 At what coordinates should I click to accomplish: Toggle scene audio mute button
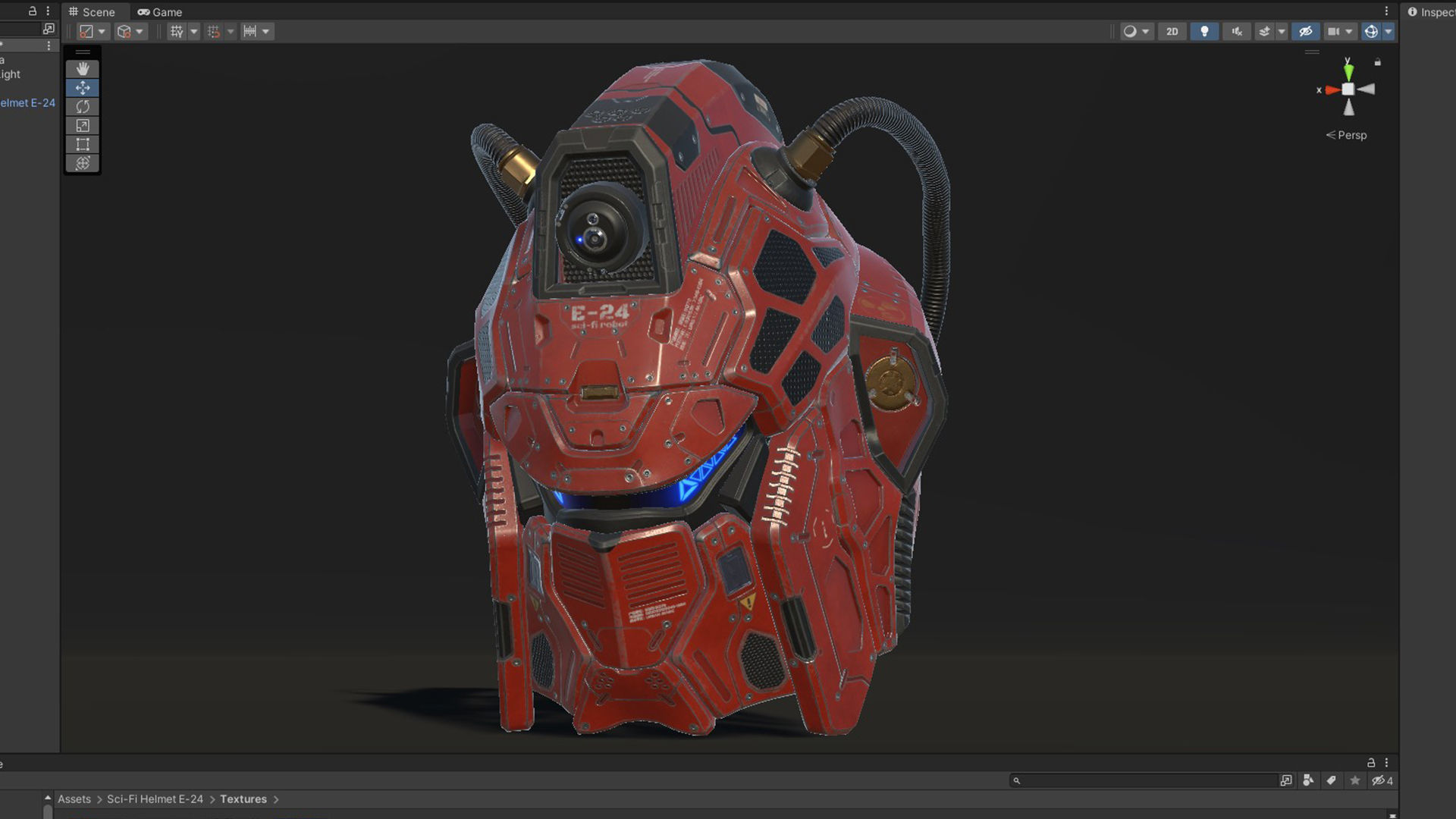coord(1237,31)
